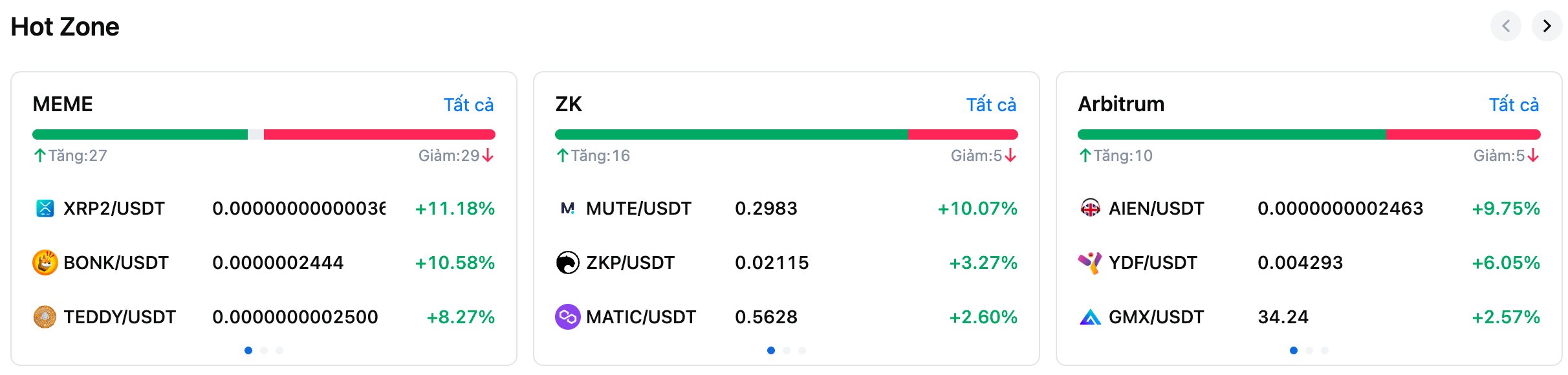Click the YDF token icon

[1091, 262]
